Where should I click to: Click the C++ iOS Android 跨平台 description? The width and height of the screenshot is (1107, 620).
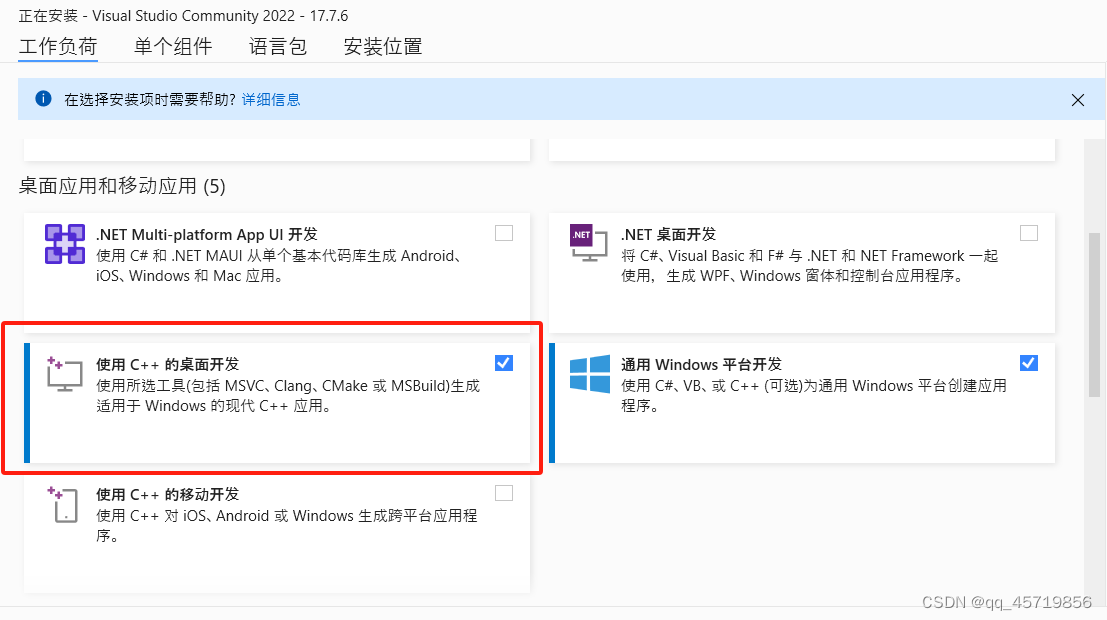click(x=287, y=525)
